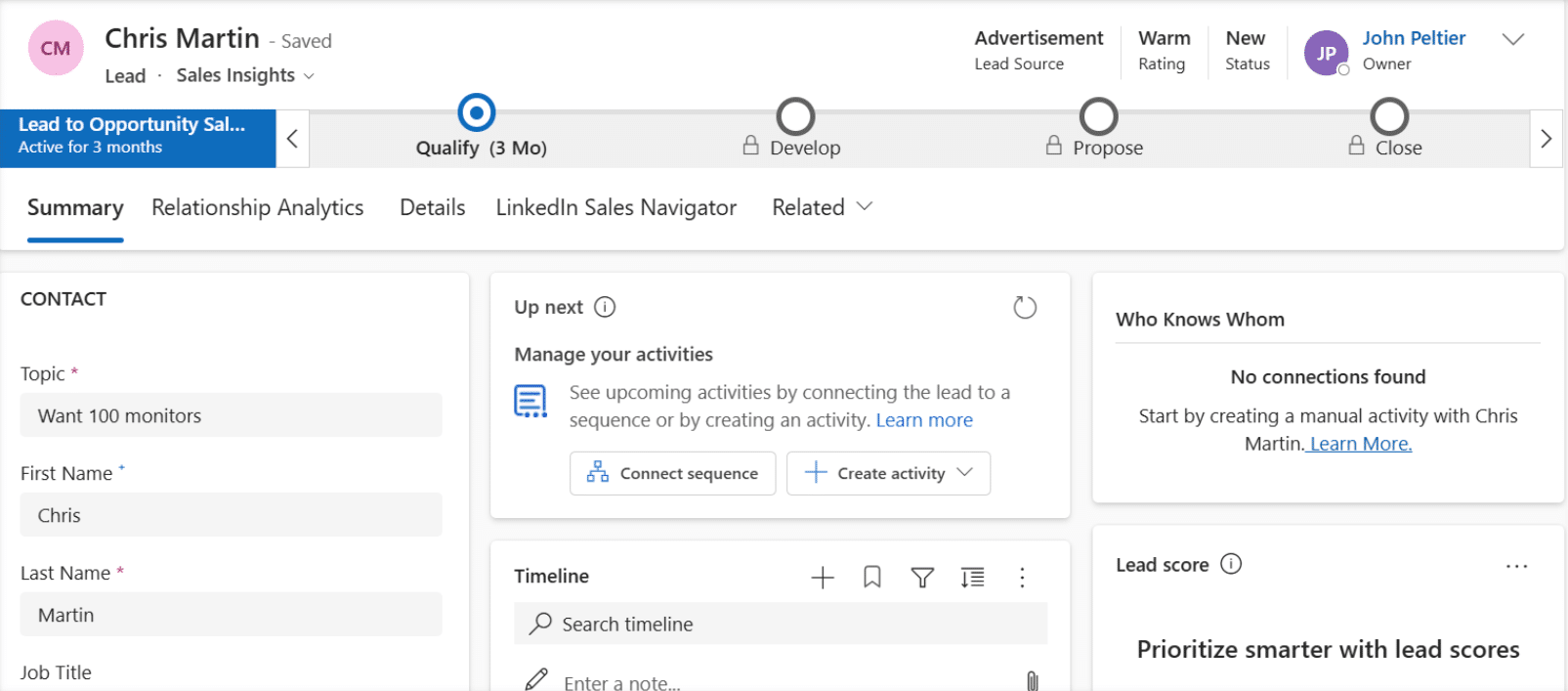Switch to Relationship Analytics tab

[257, 207]
